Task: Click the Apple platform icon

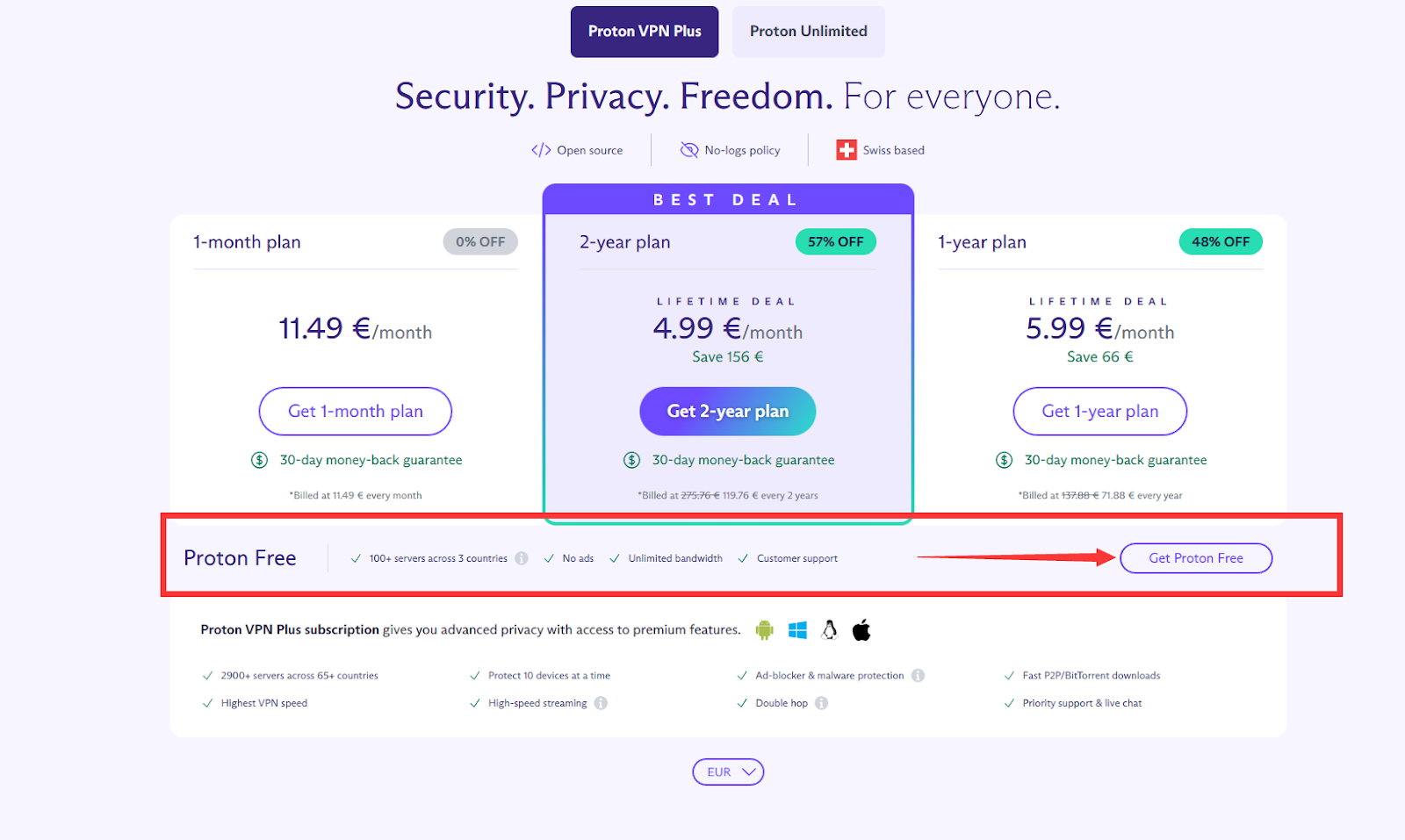Action: [x=861, y=630]
